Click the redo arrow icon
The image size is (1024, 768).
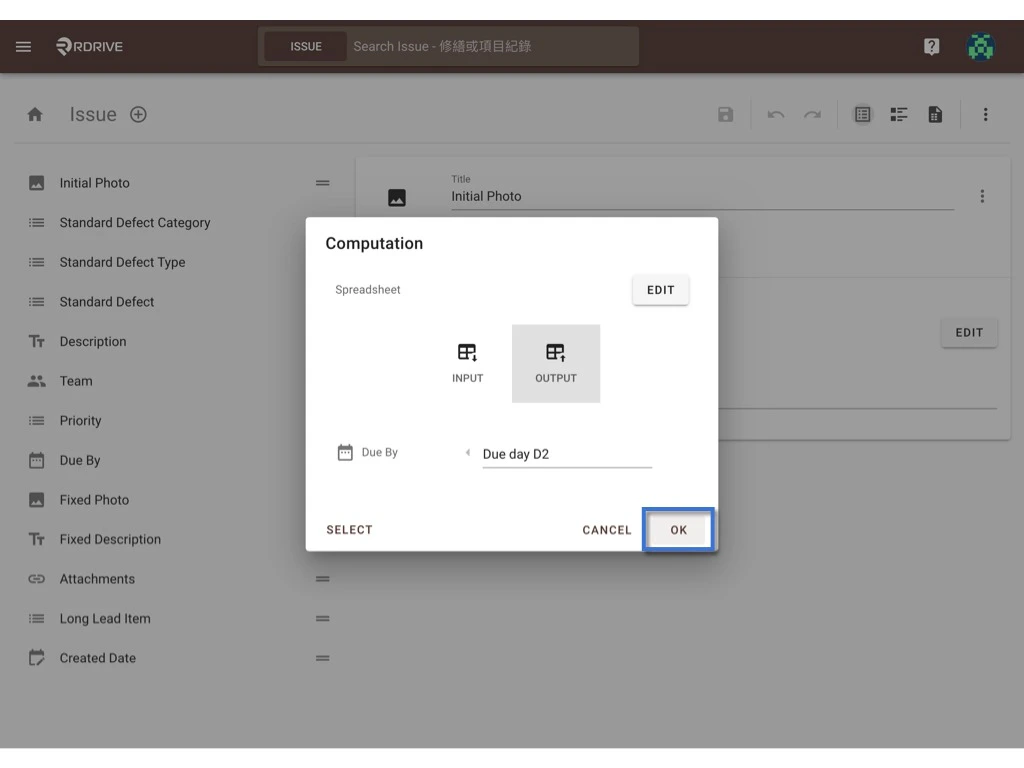click(812, 115)
